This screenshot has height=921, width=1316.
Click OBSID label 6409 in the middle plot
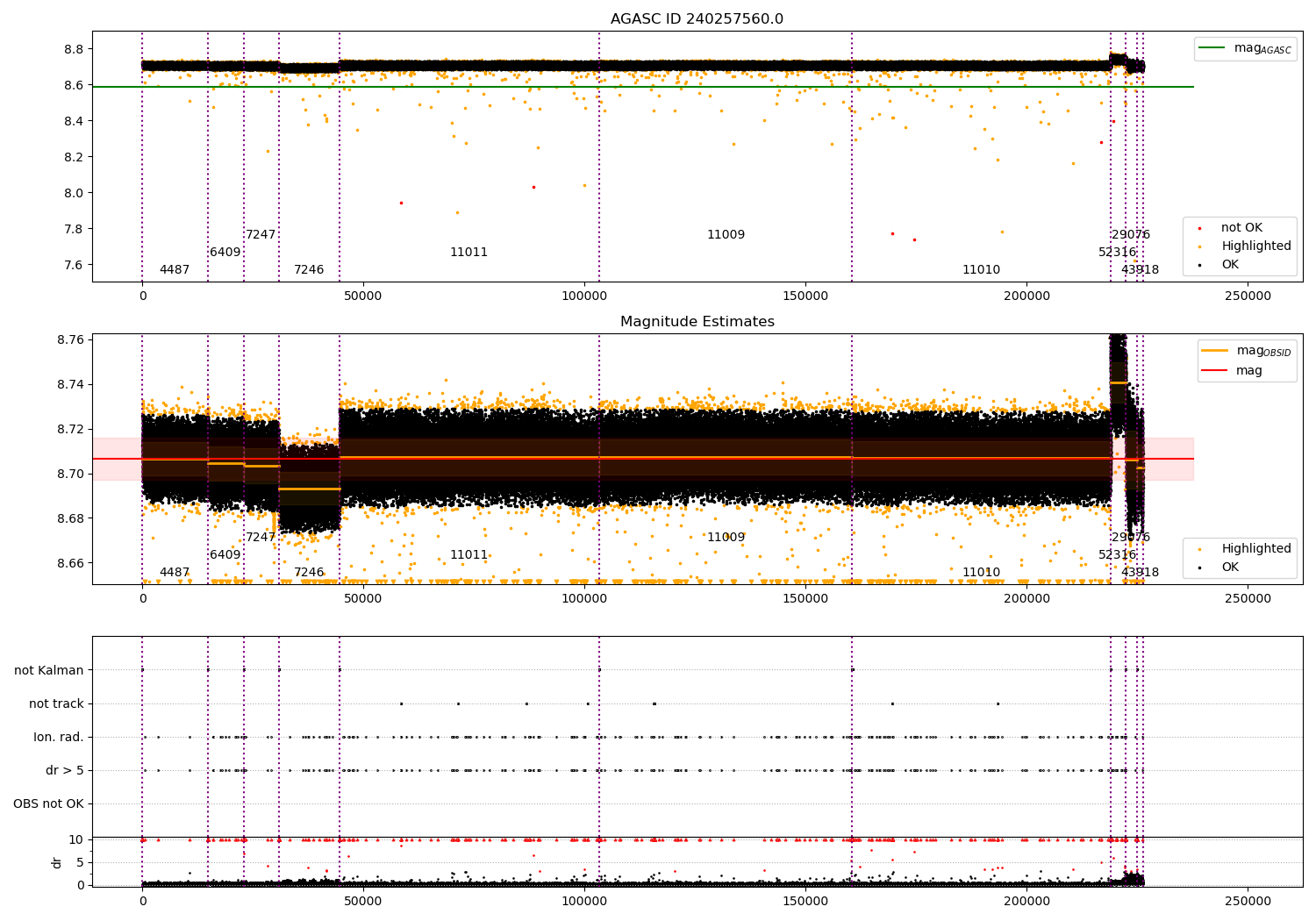(x=225, y=554)
